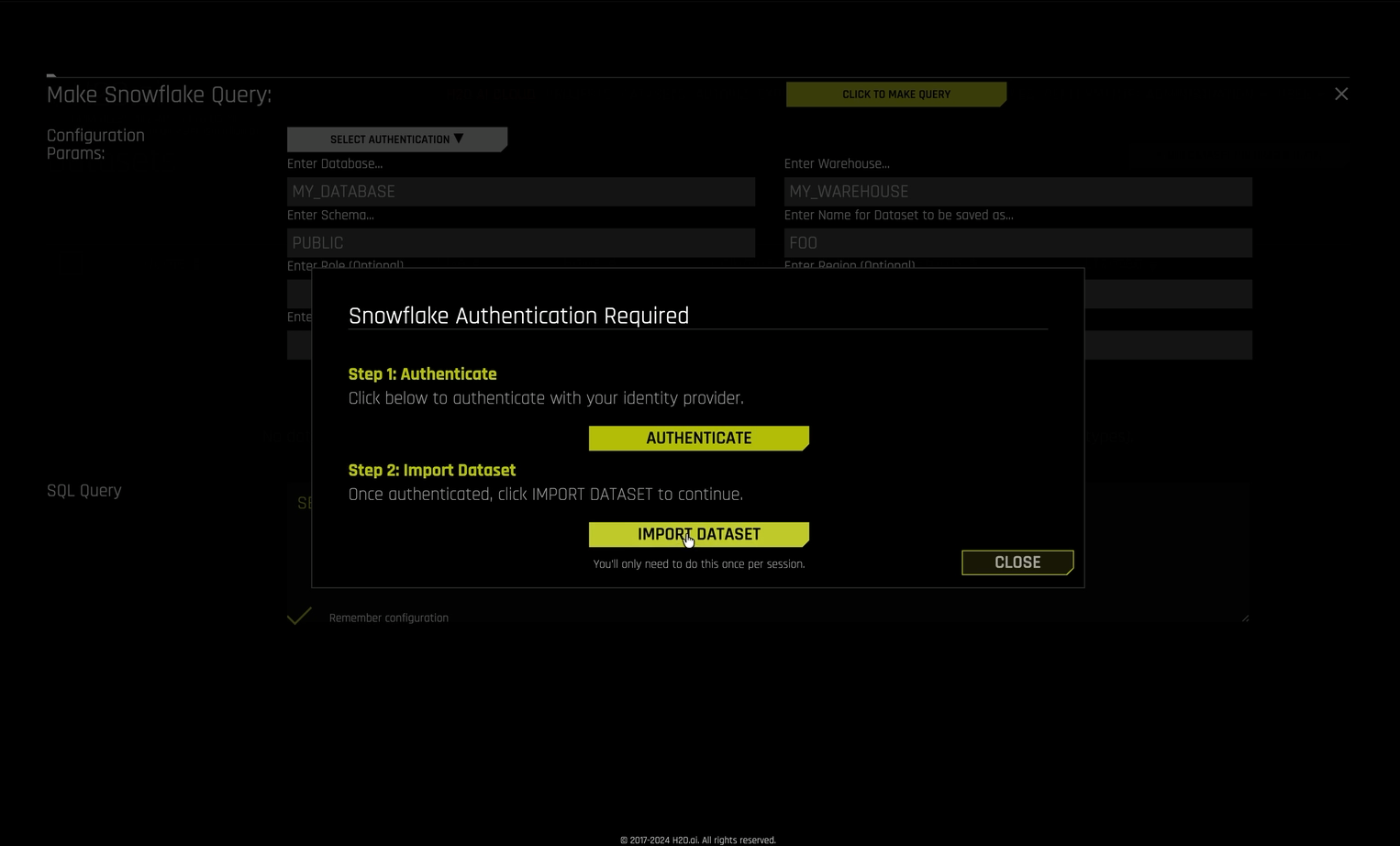1400x846 pixels.
Task: Click the AUTHENTICATE button
Action: (x=698, y=438)
